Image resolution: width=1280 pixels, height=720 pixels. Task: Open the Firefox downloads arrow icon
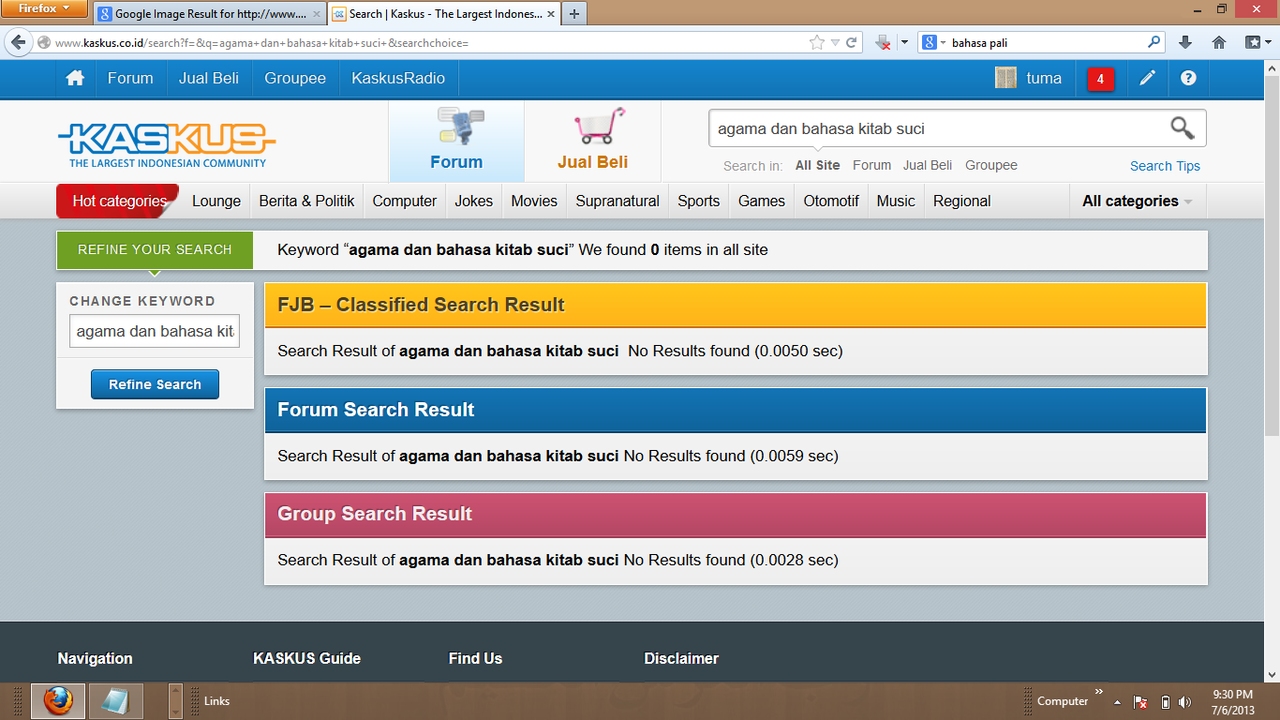click(1185, 43)
